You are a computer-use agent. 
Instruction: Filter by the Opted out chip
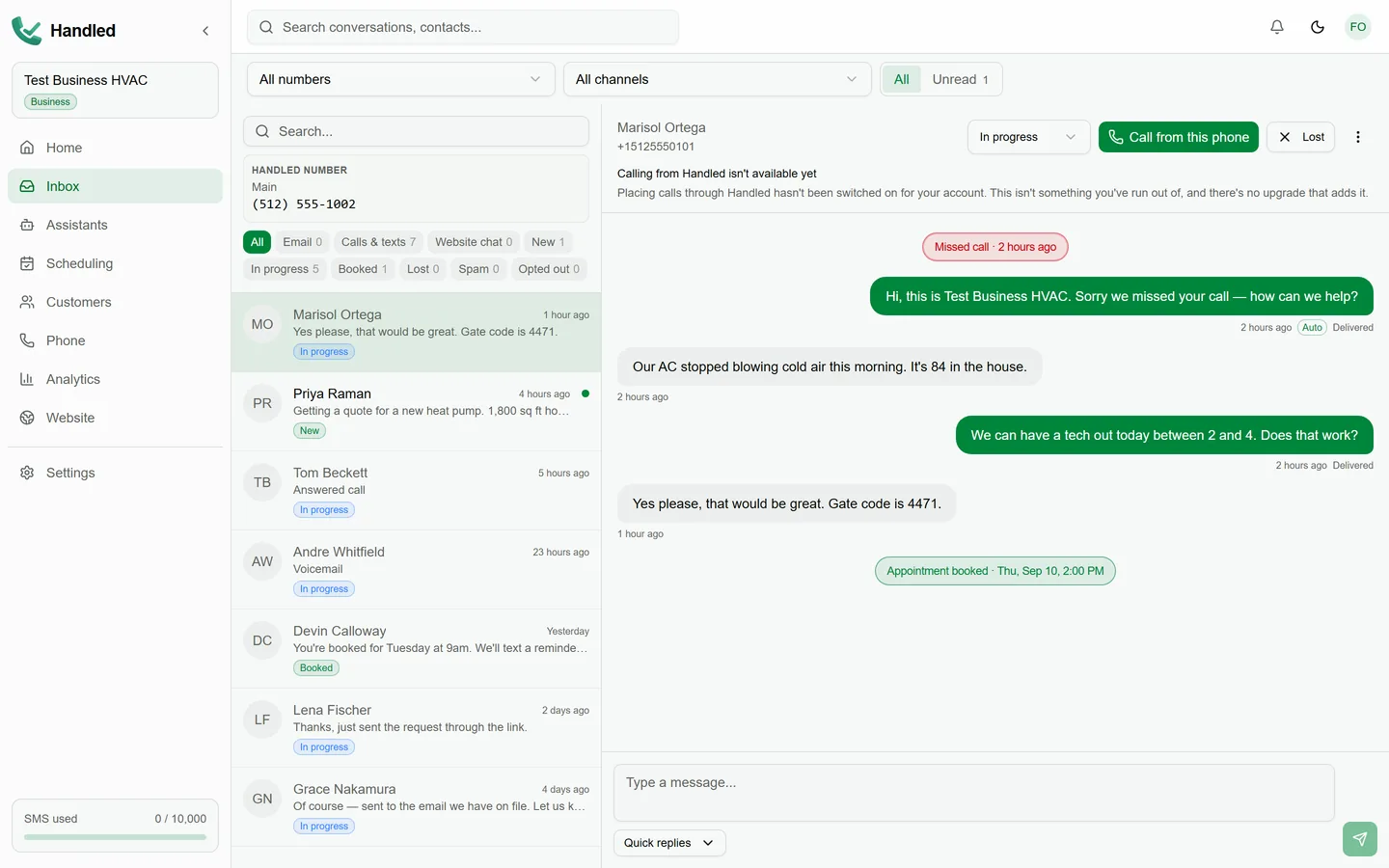[x=549, y=269]
